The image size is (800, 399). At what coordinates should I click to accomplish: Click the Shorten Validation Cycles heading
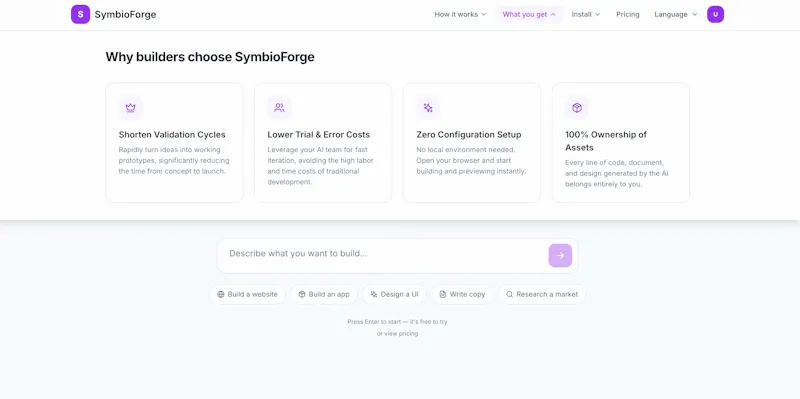point(172,135)
